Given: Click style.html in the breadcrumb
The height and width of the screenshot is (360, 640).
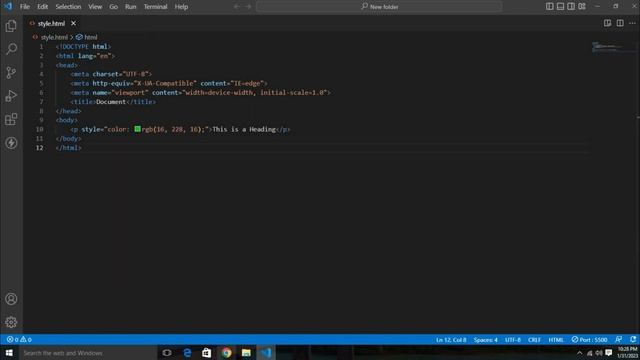Looking at the screenshot, I should tap(54, 37).
